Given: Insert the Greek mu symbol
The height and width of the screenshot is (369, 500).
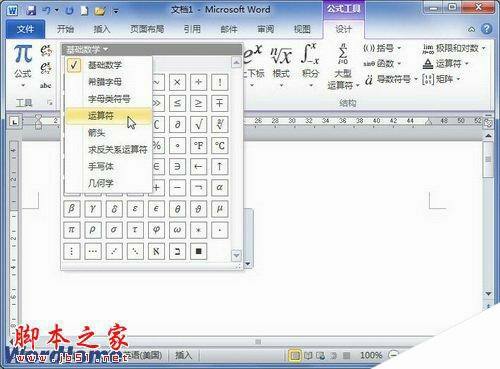Looking at the screenshot, I should pos(220,209).
